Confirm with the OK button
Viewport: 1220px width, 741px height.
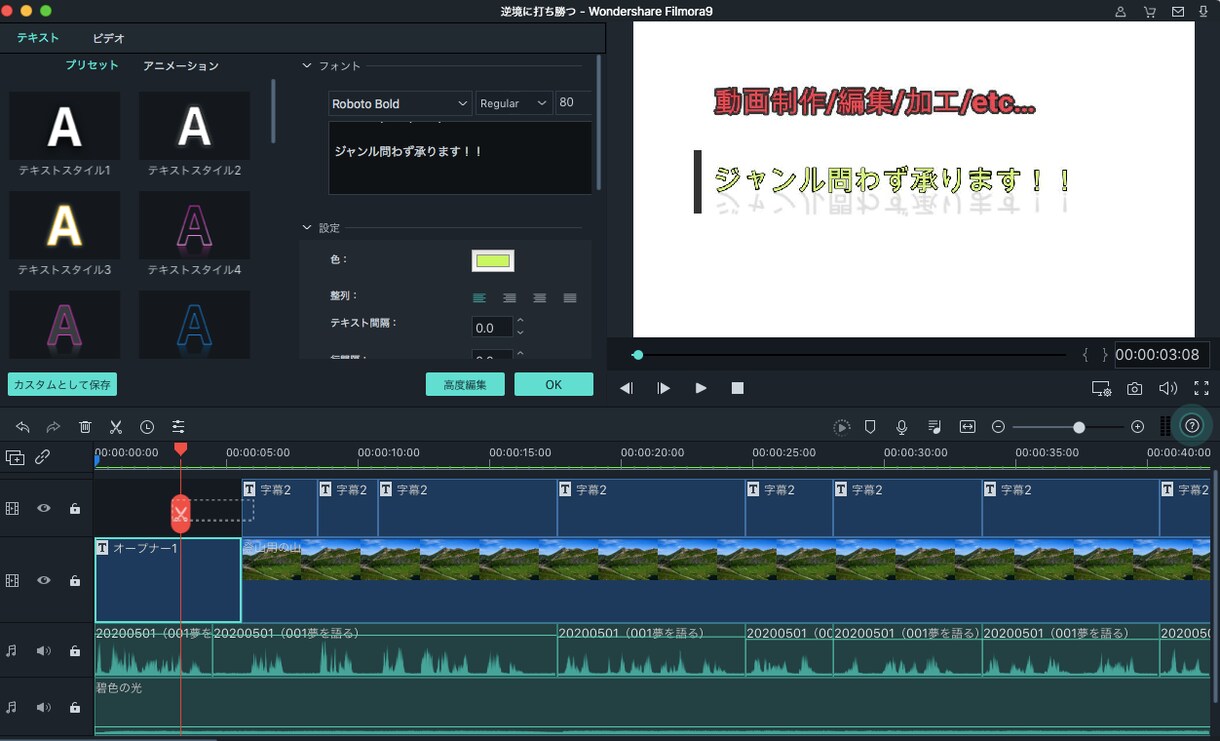tap(554, 384)
